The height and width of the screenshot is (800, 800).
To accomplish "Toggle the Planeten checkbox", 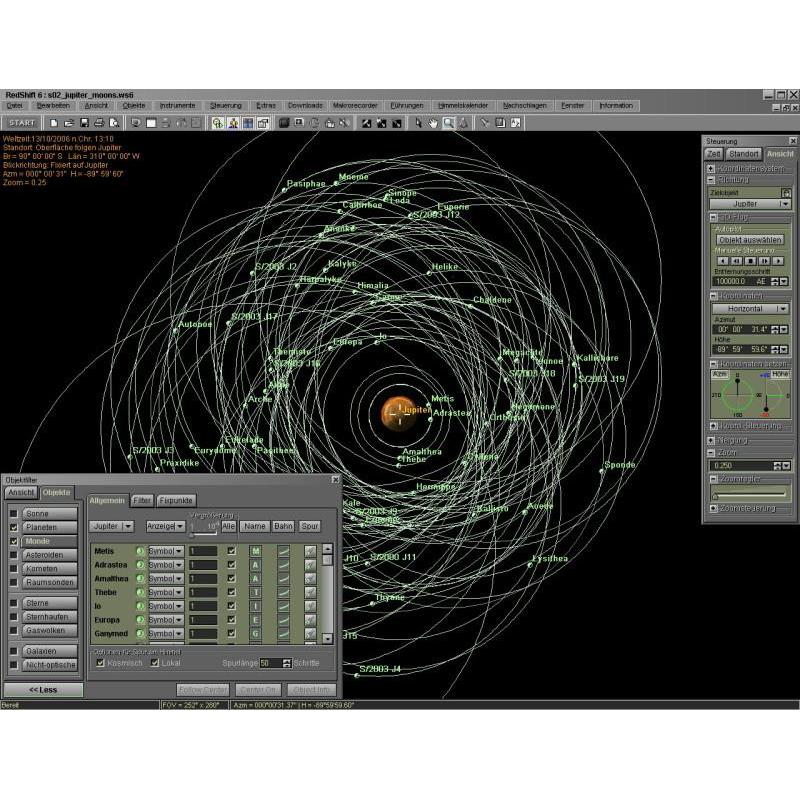I will (x=13, y=527).
